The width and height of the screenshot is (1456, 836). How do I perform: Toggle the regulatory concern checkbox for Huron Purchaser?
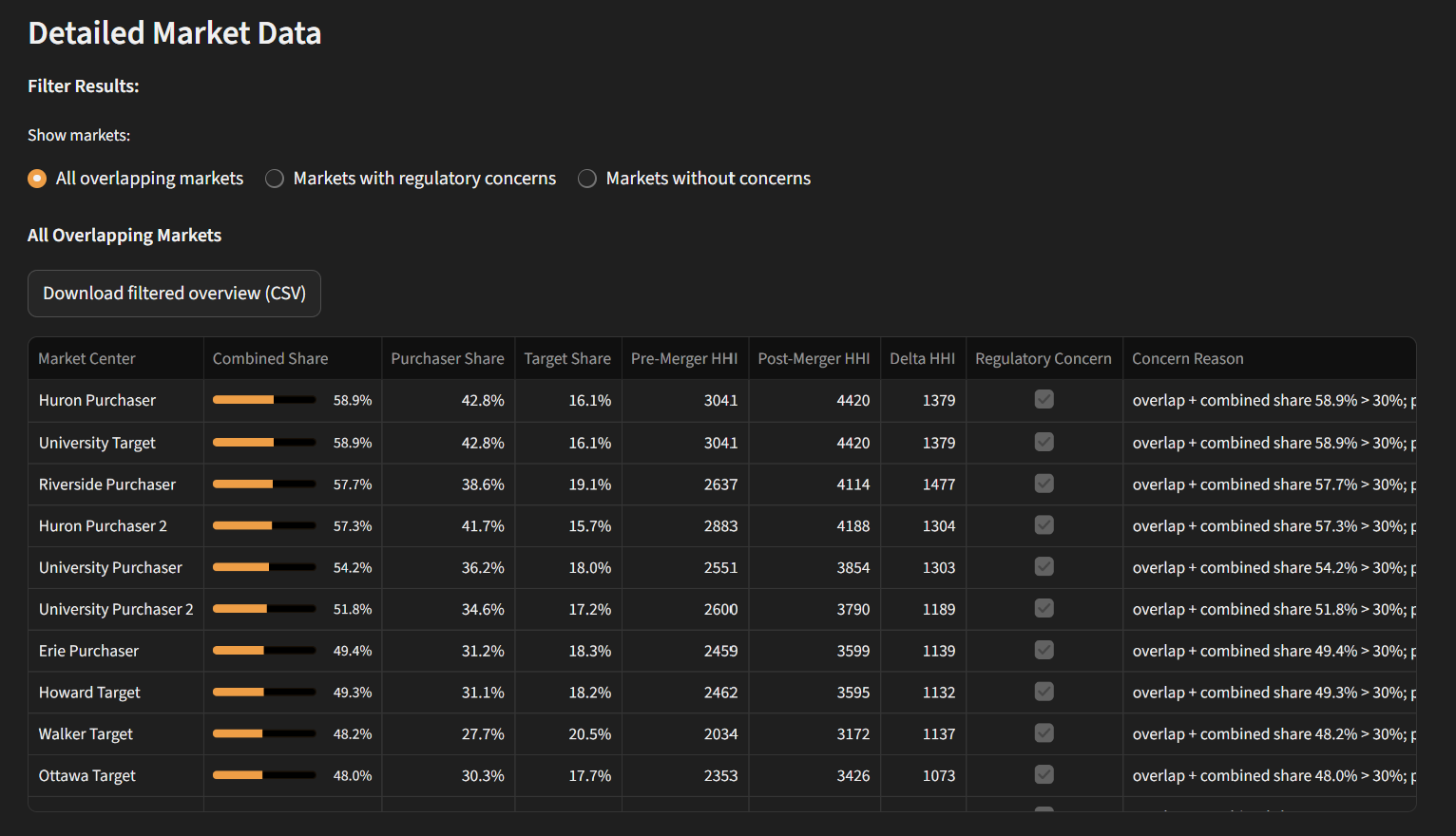(1044, 400)
